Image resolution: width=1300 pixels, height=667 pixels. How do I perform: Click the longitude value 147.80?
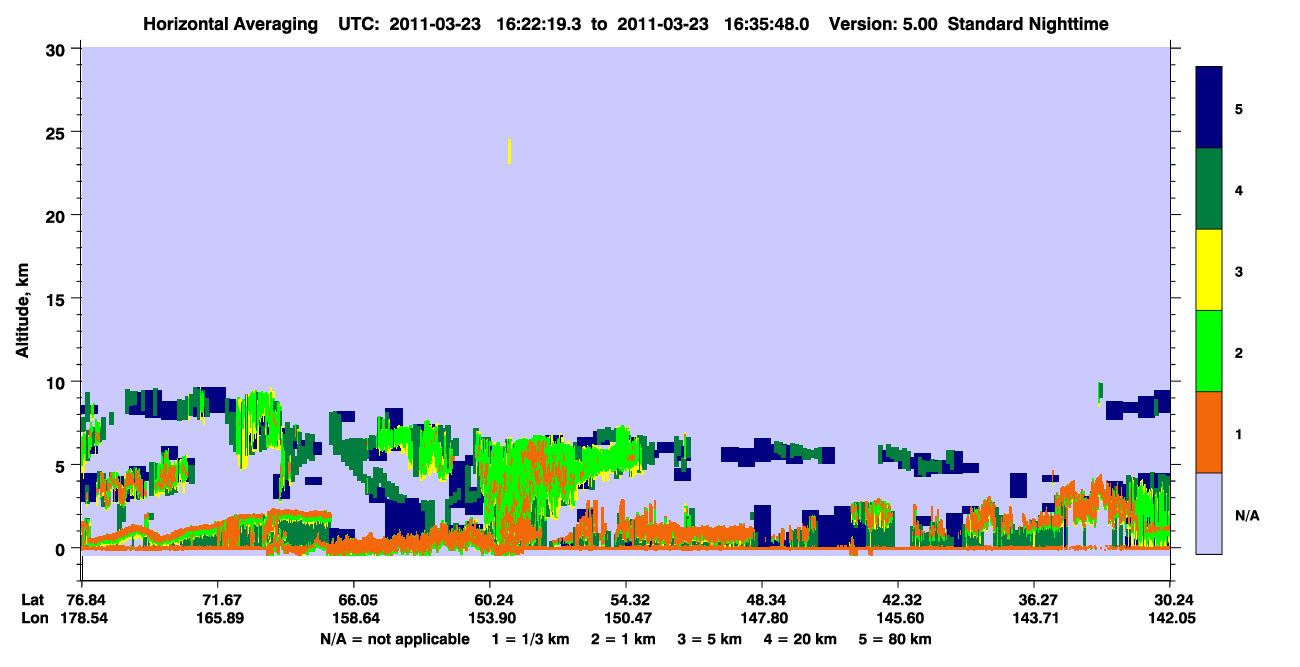click(762, 619)
